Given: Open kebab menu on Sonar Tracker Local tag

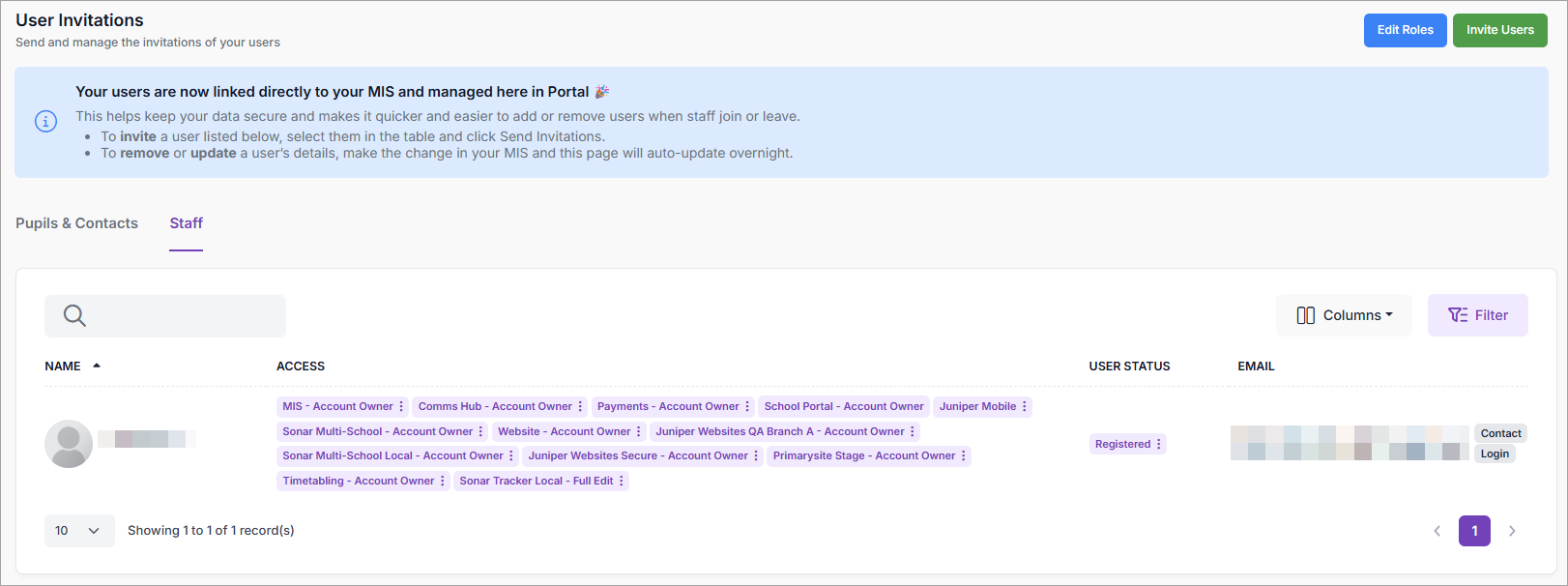Looking at the screenshot, I should pos(622,482).
